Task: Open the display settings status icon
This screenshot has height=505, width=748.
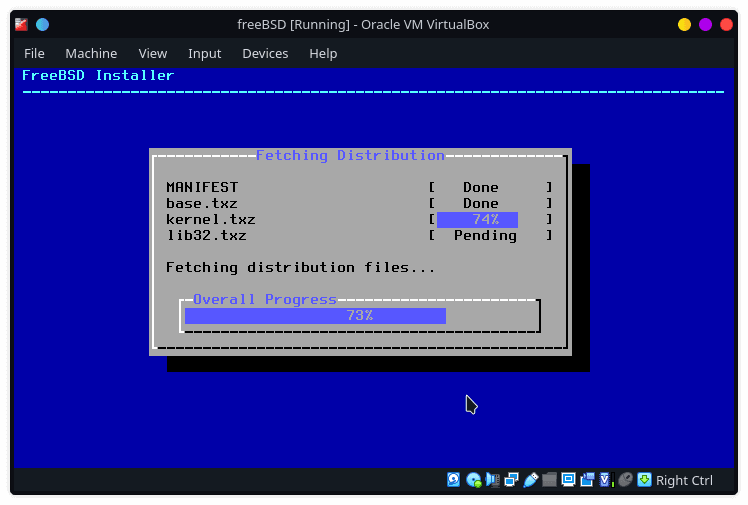Action: pos(568,479)
